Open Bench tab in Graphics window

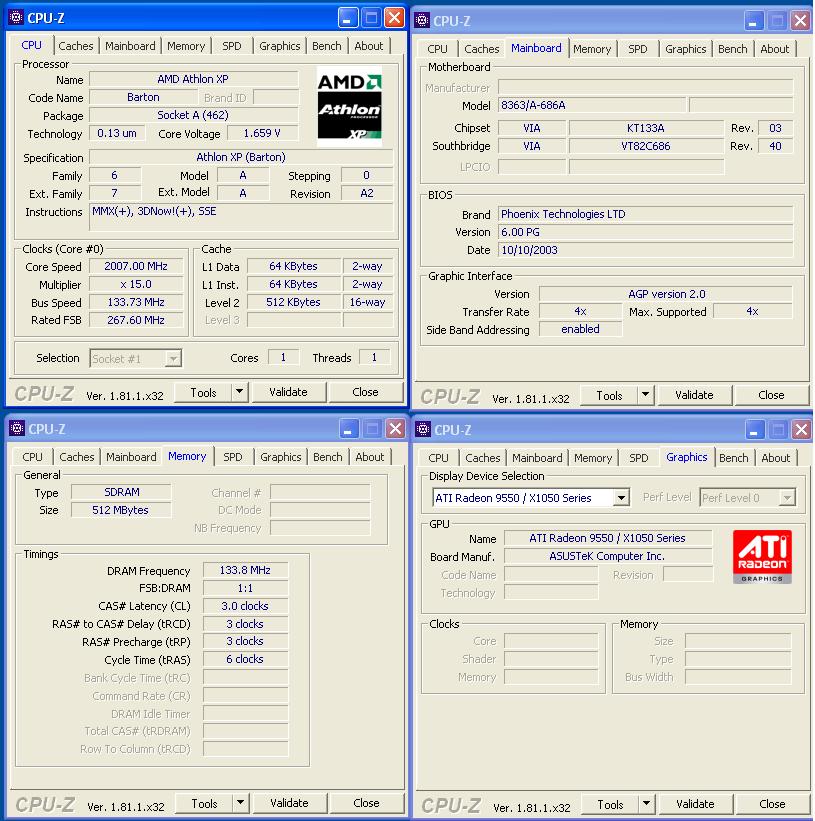pyautogui.click(x=734, y=458)
